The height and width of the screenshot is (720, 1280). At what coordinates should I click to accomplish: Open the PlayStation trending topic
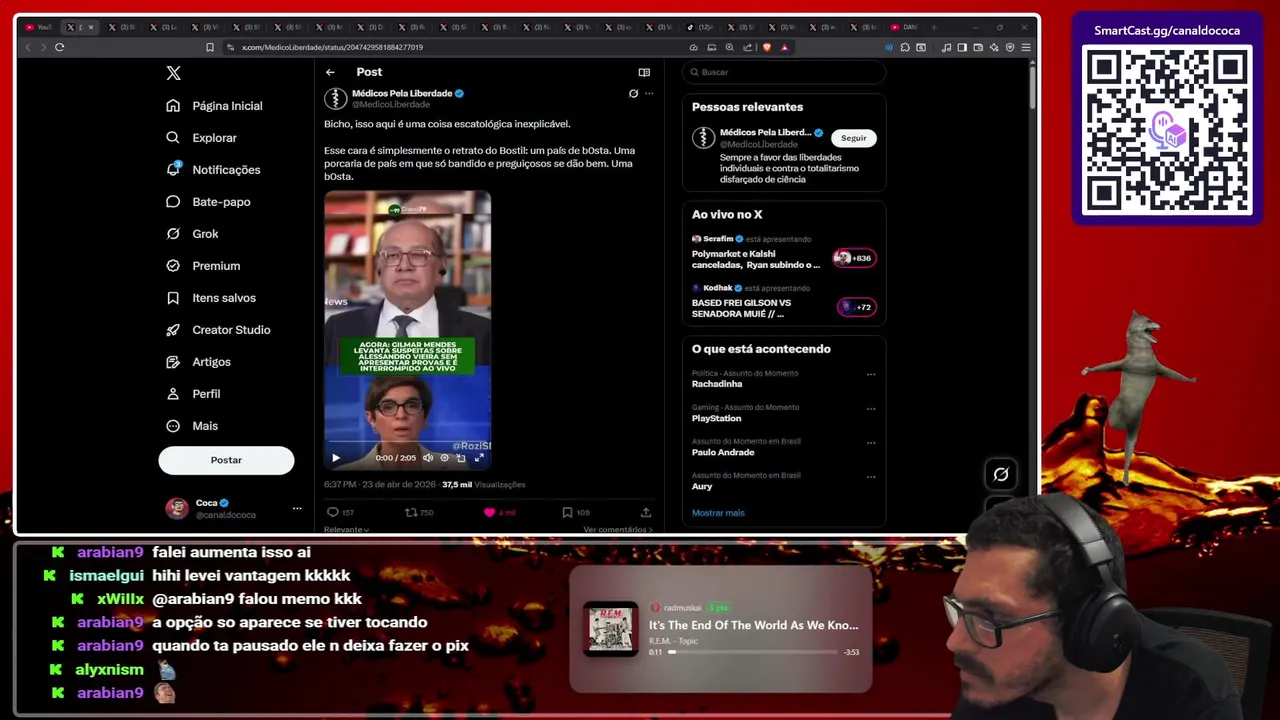(717, 418)
